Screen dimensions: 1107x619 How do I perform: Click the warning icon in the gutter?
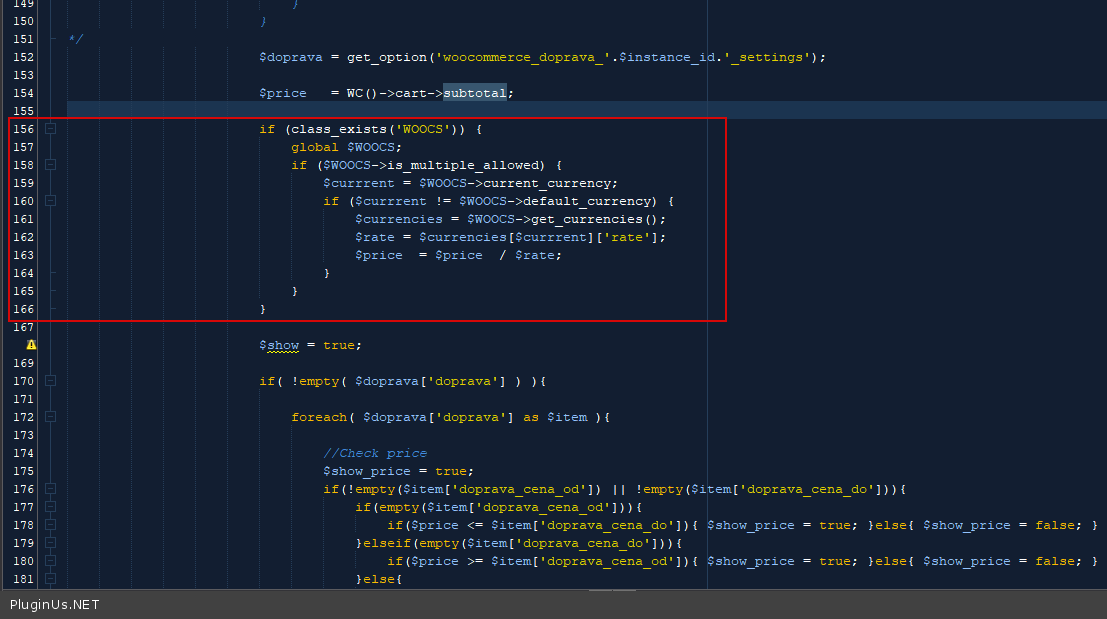click(31, 345)
